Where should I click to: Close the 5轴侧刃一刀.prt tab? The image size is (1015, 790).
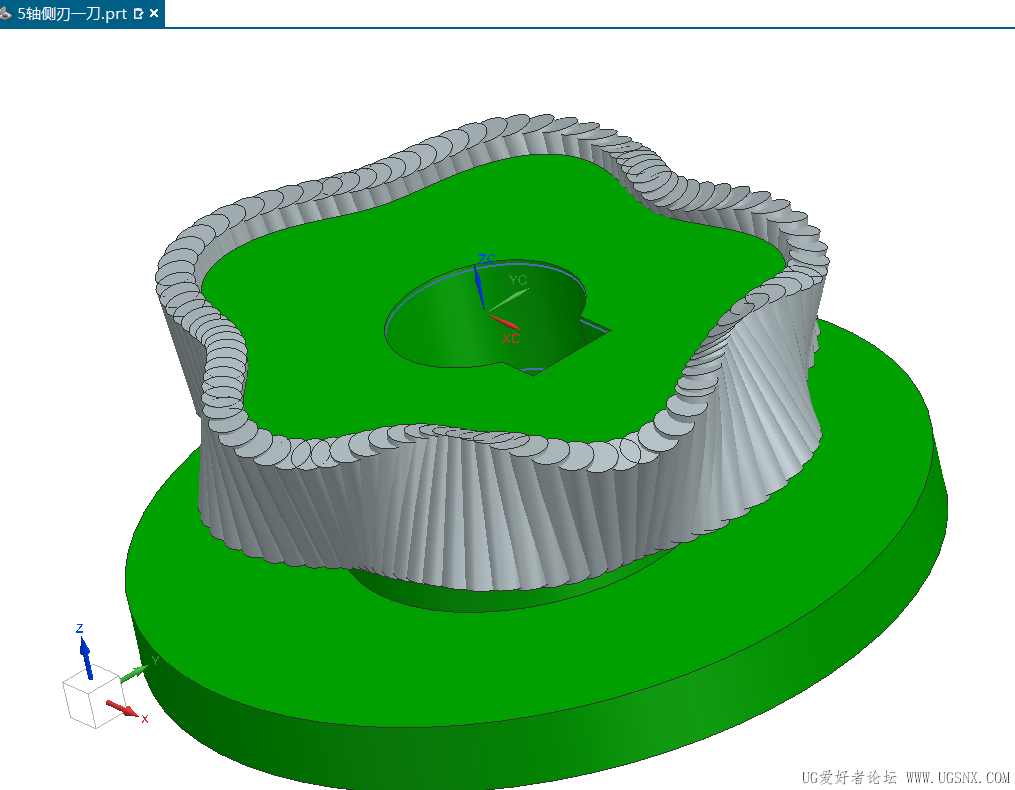pyautogui.click(x=154, y=13)
